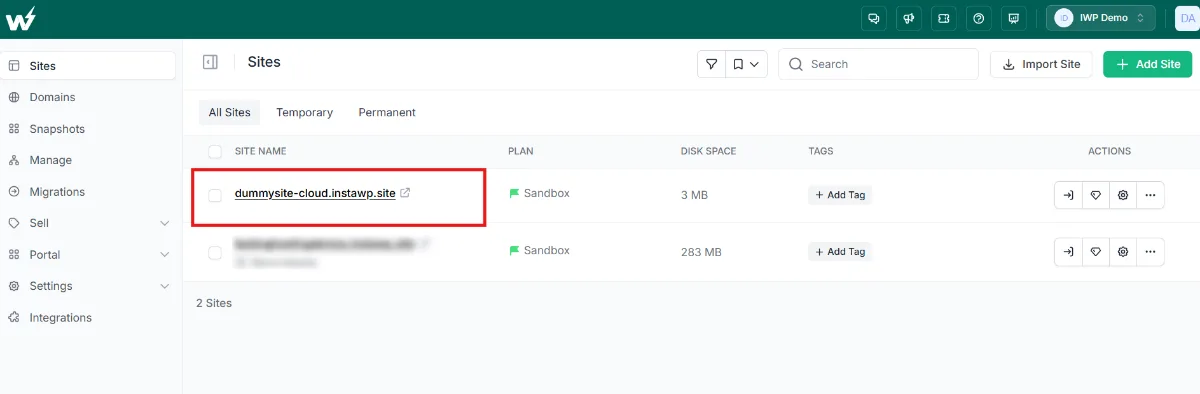Add a tag to dummysite-cloud row
Viewport: 1200px width, 394px height.
point(840,195)
